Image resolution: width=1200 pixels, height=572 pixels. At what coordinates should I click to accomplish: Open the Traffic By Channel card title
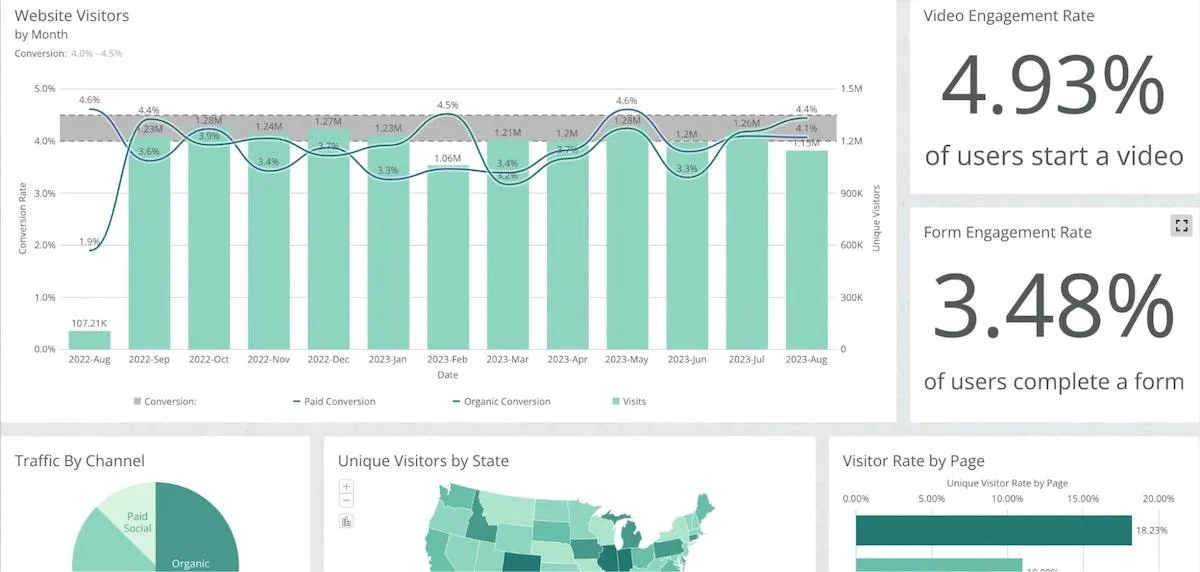pos(80,461)
